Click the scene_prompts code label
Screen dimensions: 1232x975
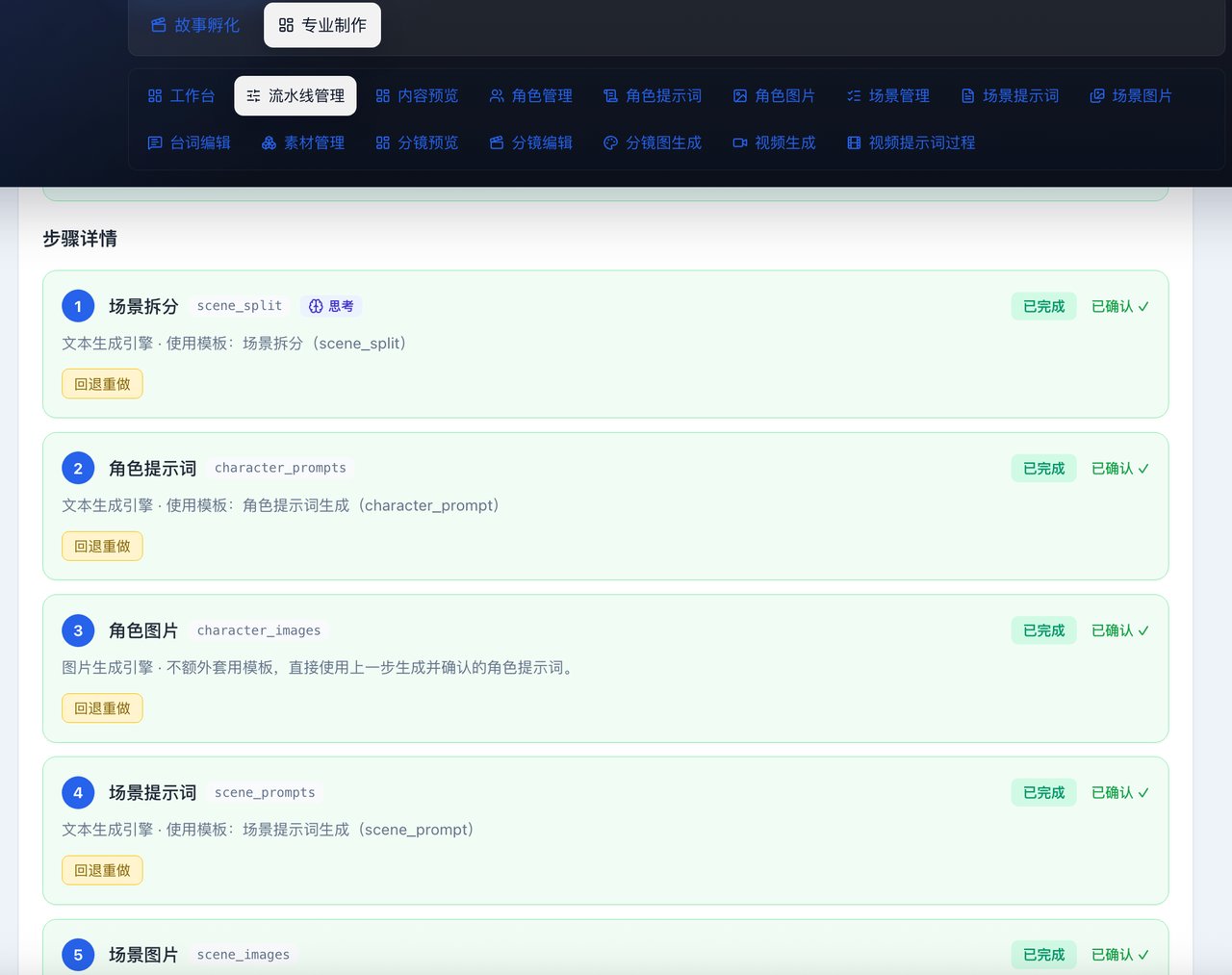coord(265,792)
